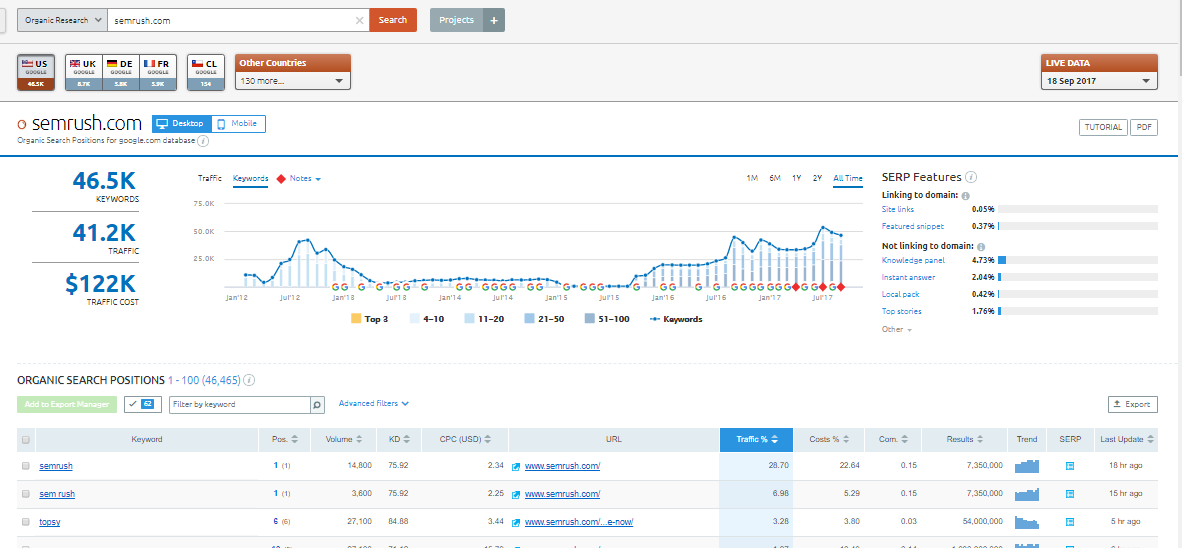Open external link icon for sem rush row URL
Viewport: 1182px width, 548px height.
point(516,494)
